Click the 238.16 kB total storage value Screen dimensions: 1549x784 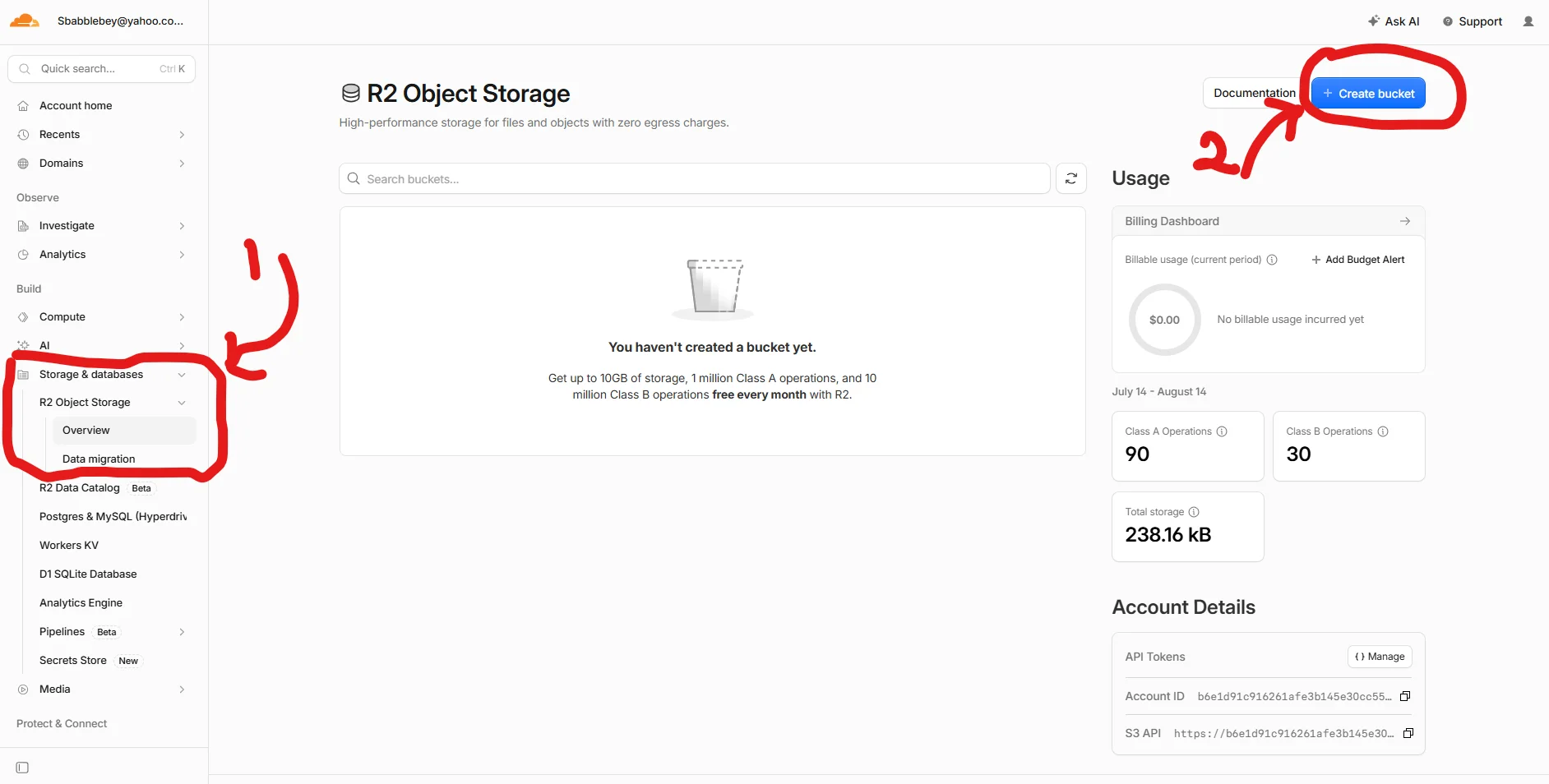click(x=1168, y=535)
